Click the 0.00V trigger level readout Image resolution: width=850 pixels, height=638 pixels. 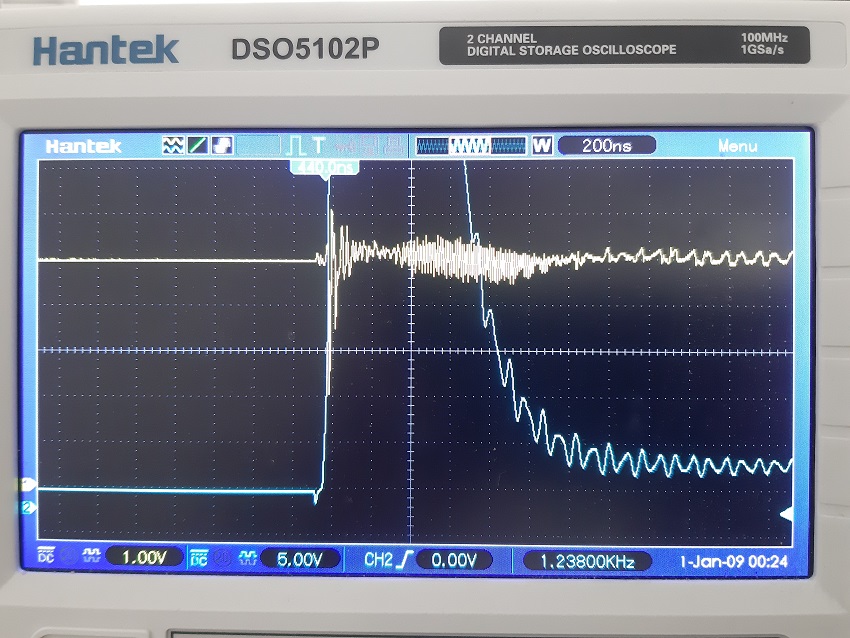click(454, 560)
